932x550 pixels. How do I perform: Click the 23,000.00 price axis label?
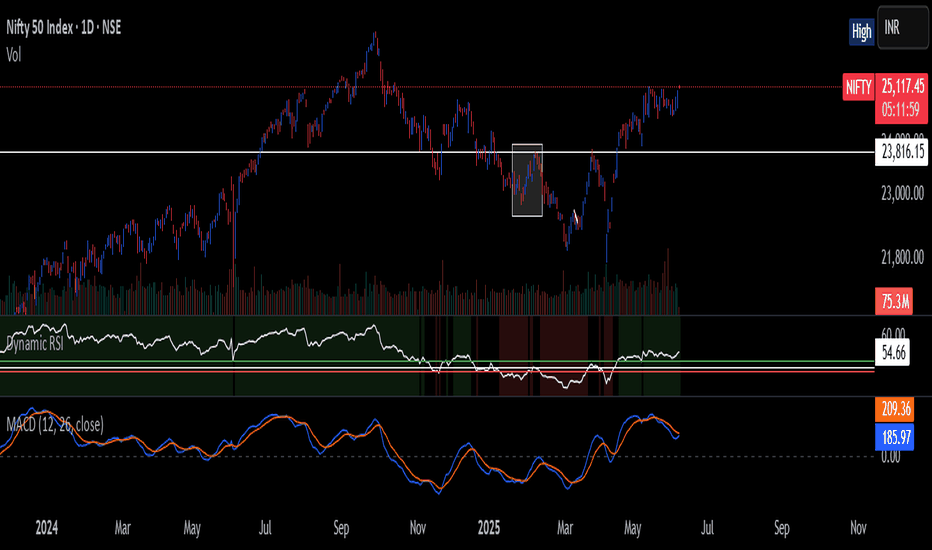click(902, 193)
